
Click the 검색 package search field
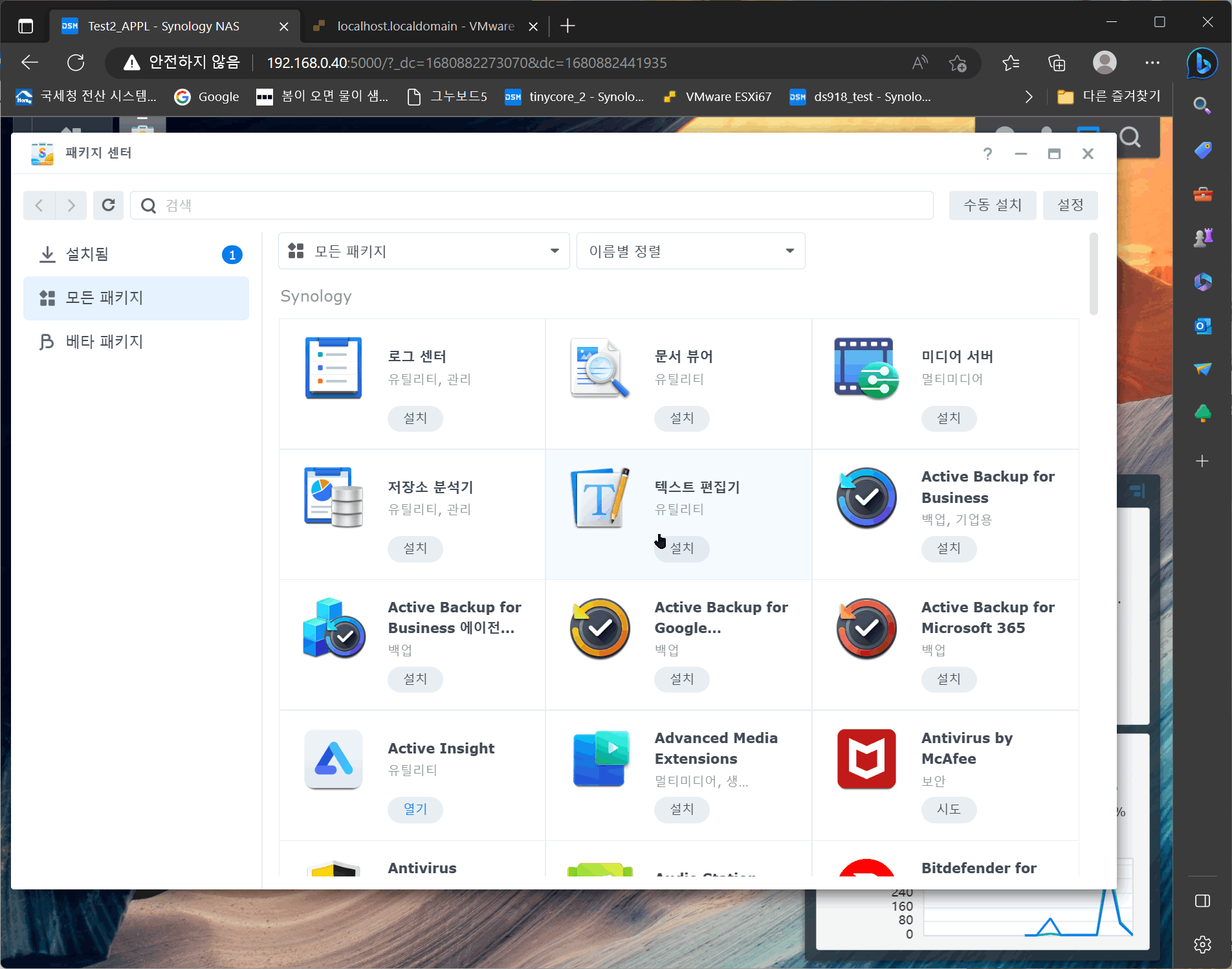click(x=532, y=205)
